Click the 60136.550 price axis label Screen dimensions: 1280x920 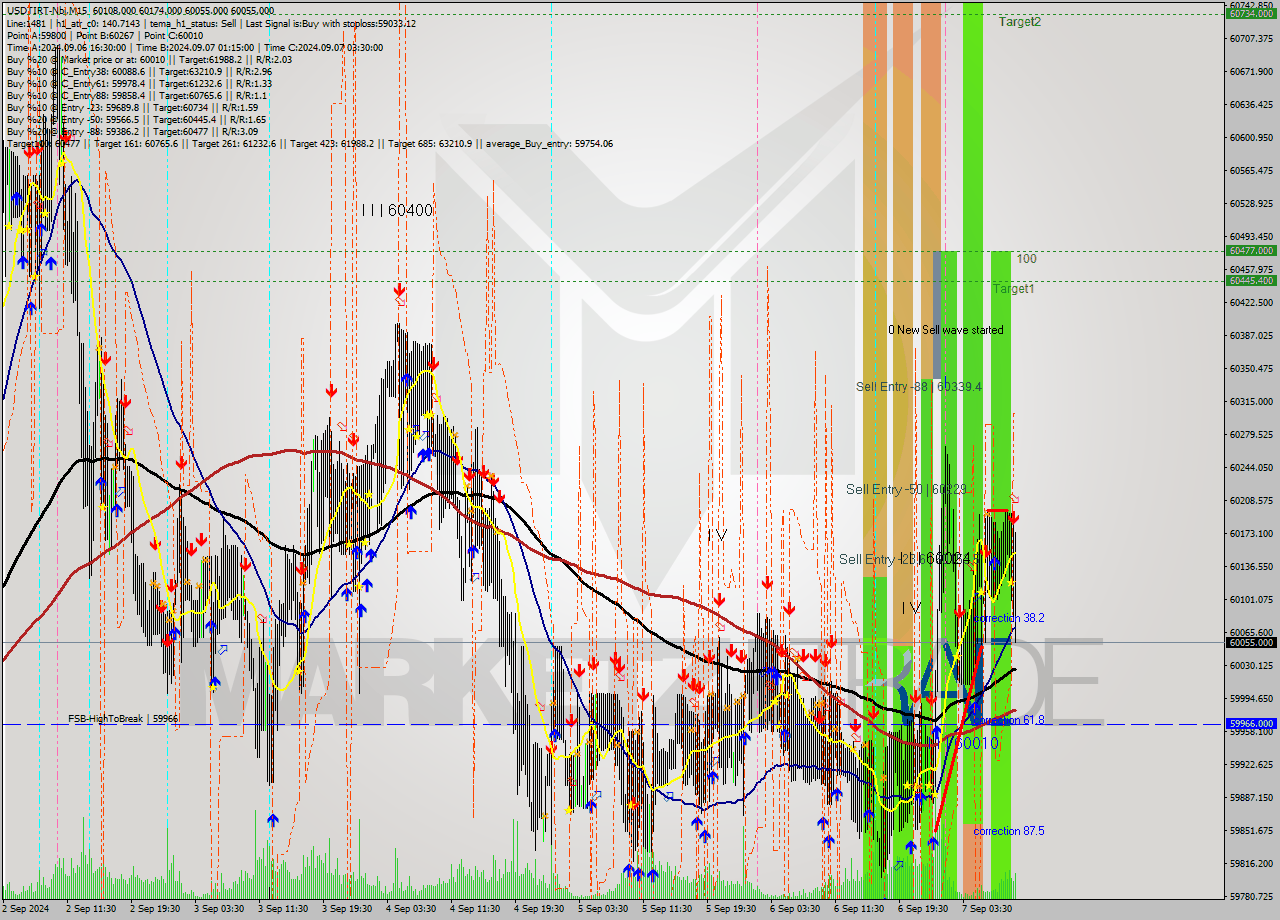[x=1253, y=566]
